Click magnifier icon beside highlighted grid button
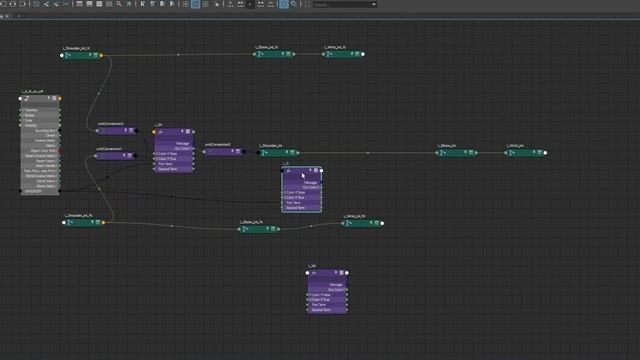Screen dimensions: 640x360 [x=293, y=4]
